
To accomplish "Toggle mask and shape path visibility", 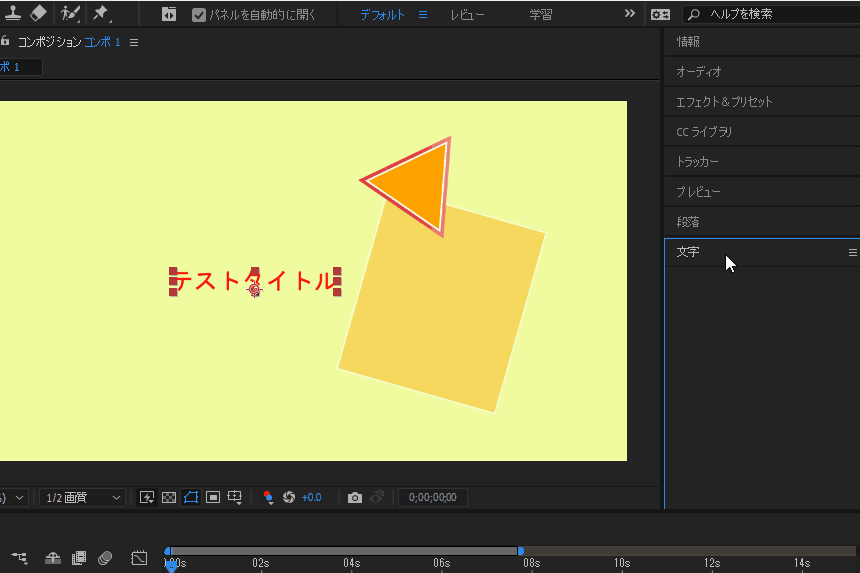I will 191,497.
